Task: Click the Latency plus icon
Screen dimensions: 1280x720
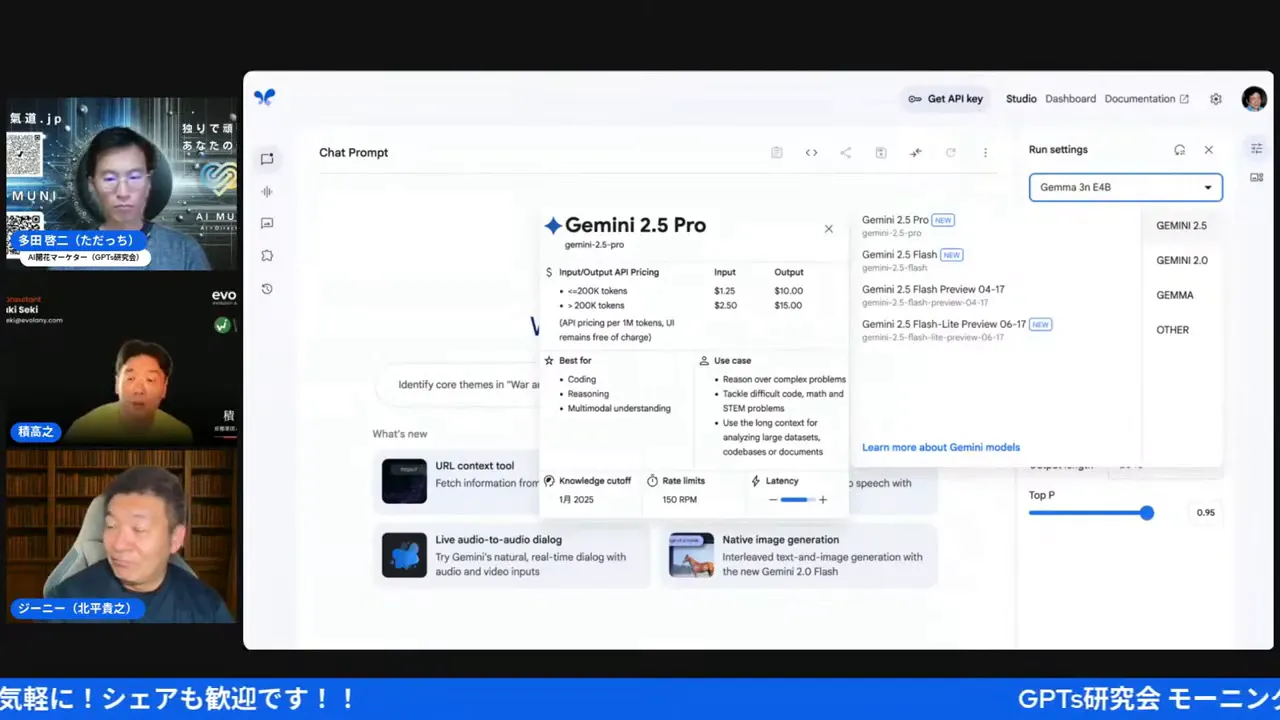Action: point(823,500)
